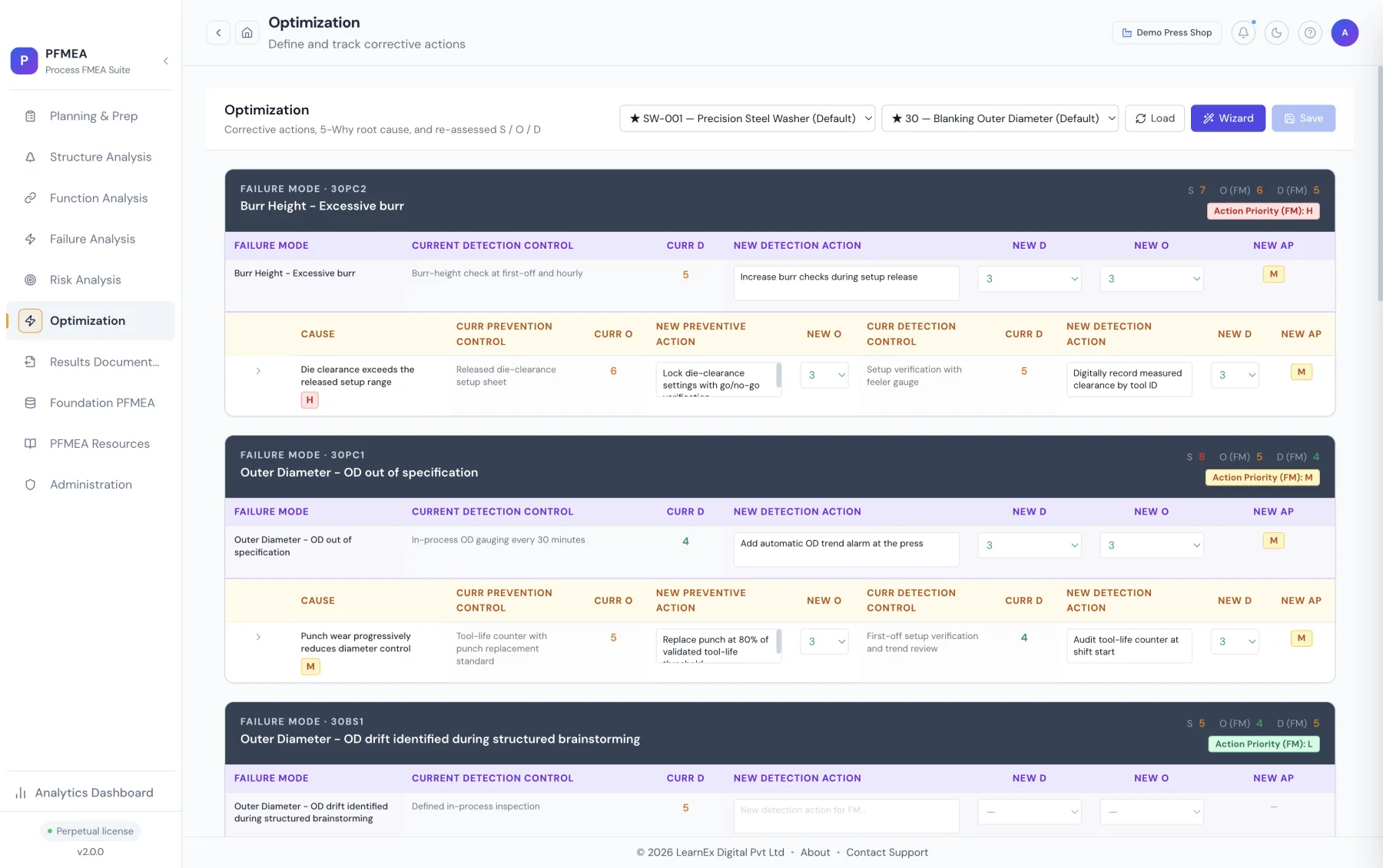Edit 'Increase burr checks during setup release' field
The height and width of the screenshot is (868, 1383).
846,283
